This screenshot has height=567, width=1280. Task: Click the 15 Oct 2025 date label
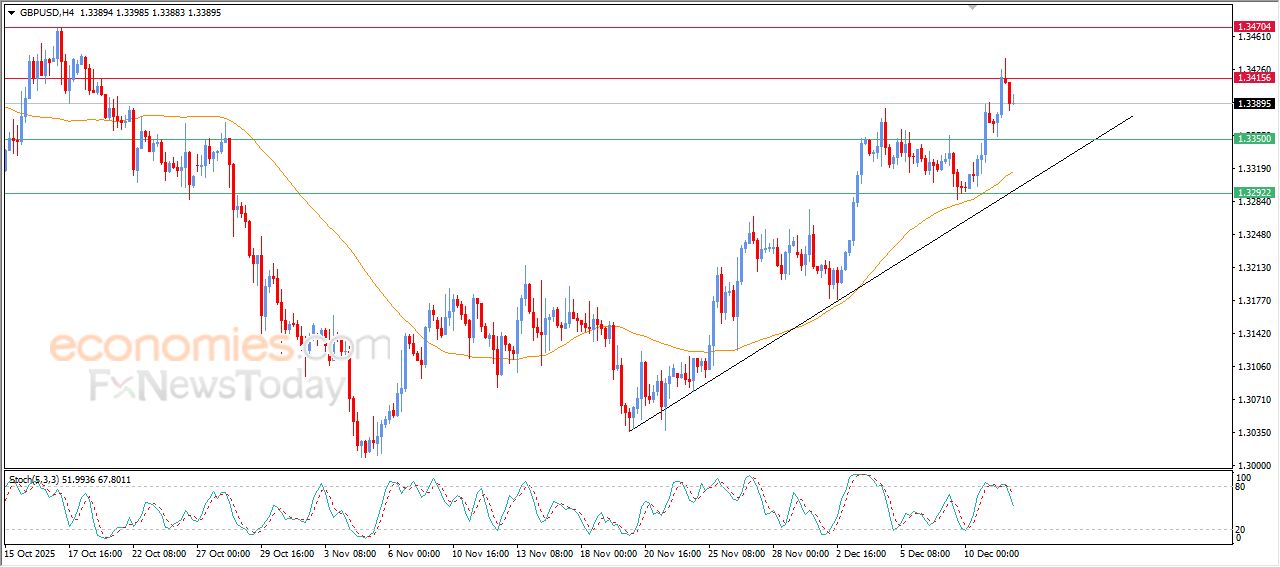click(29, 552)
